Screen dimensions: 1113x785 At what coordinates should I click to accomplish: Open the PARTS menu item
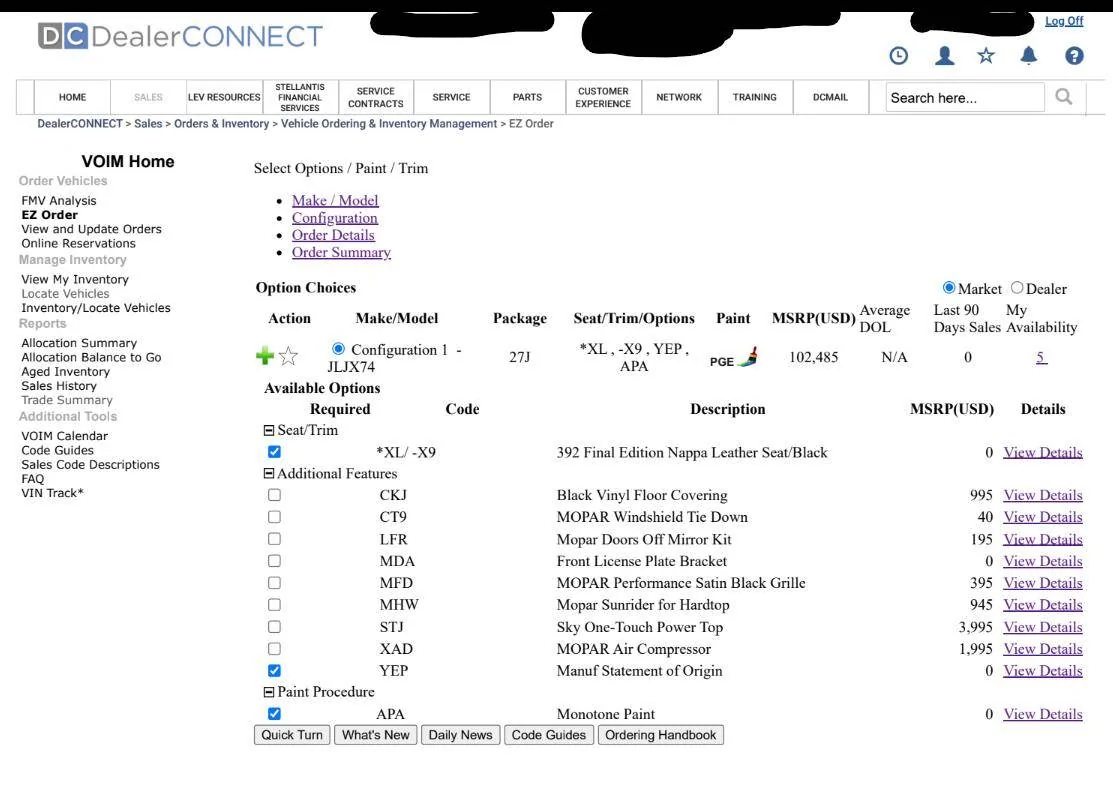pos(527,97)
